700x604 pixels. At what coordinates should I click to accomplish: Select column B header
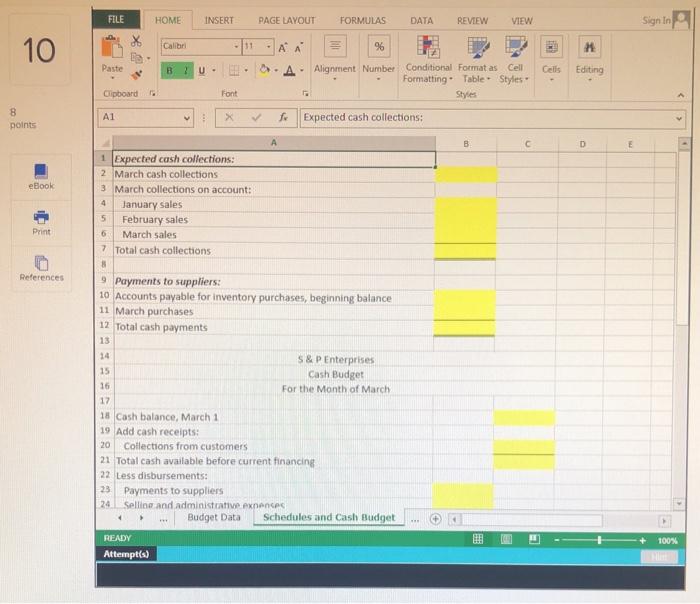pos(466,144)
